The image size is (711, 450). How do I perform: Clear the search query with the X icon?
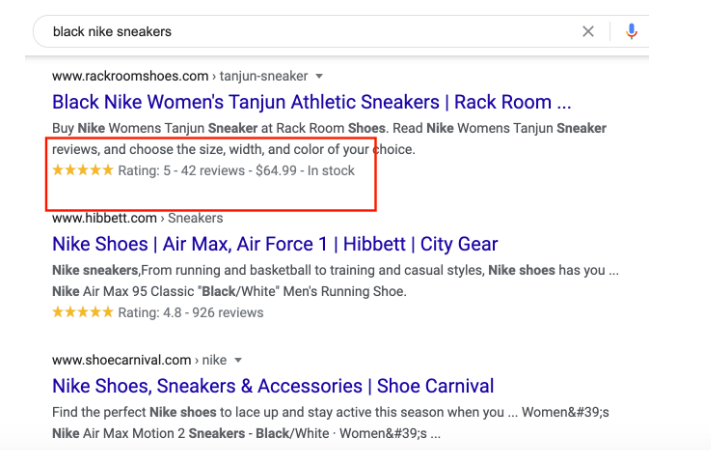click(x=588, y=31)
